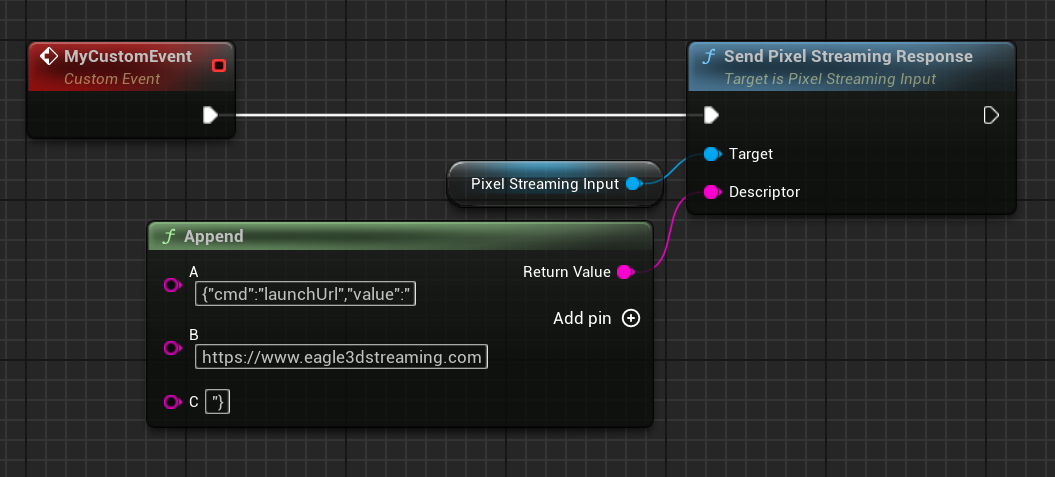Image resolution: width=1055 pixels, height=477 pixels.
Task: Click the C input pin on Append
Action: click(171, 402)
